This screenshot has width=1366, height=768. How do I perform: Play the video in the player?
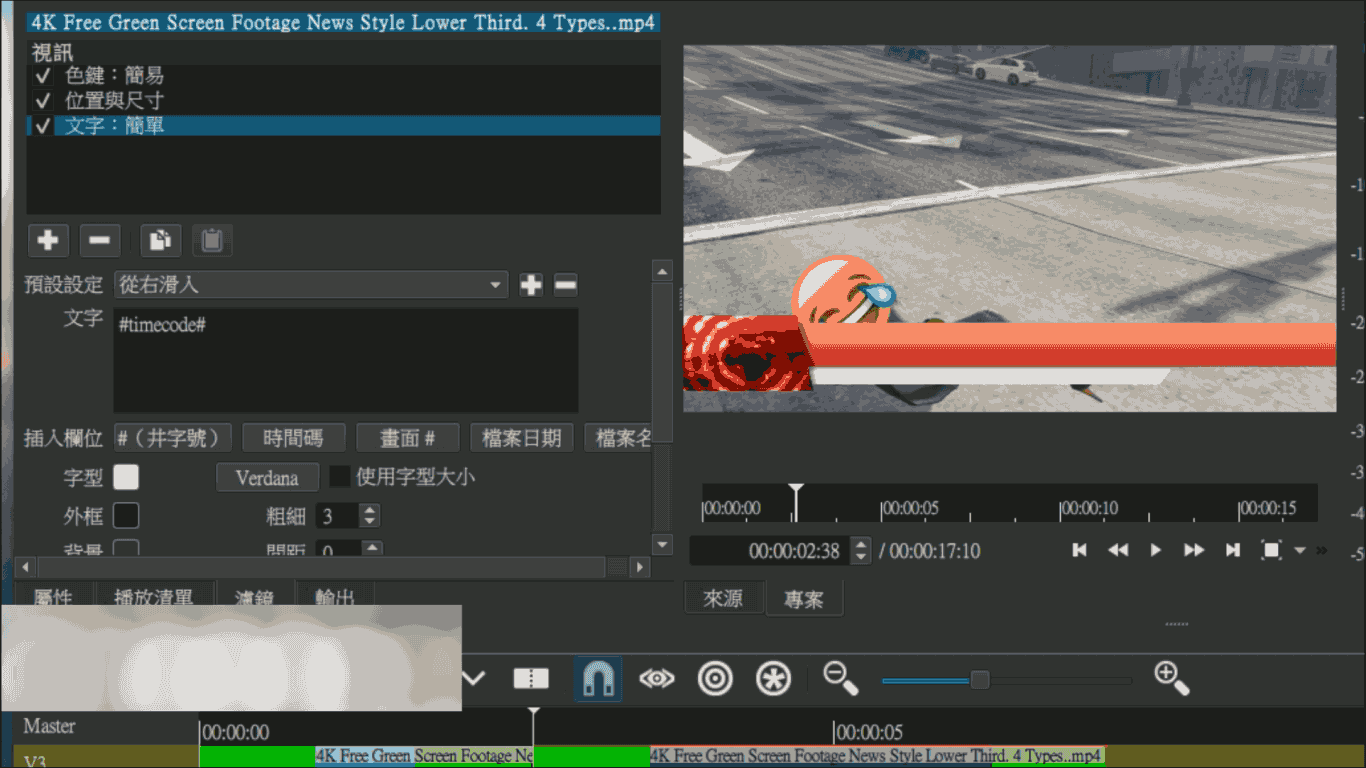(x=1155, y=550)
